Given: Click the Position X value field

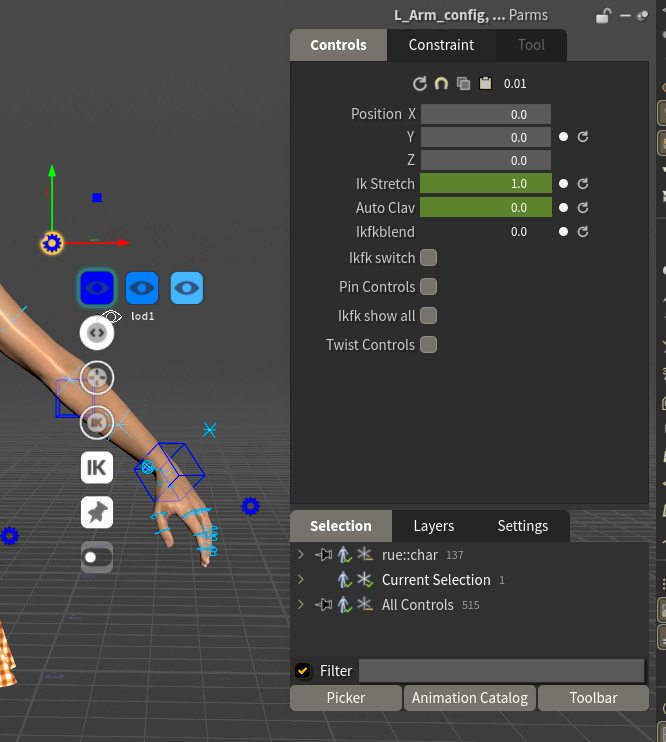Looking at the screenshot, I should [486, 114].
